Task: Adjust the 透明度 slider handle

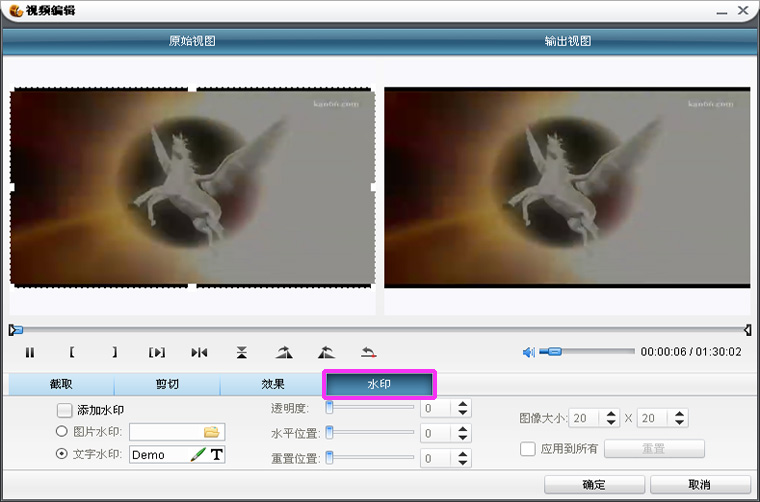Action: 330,408
